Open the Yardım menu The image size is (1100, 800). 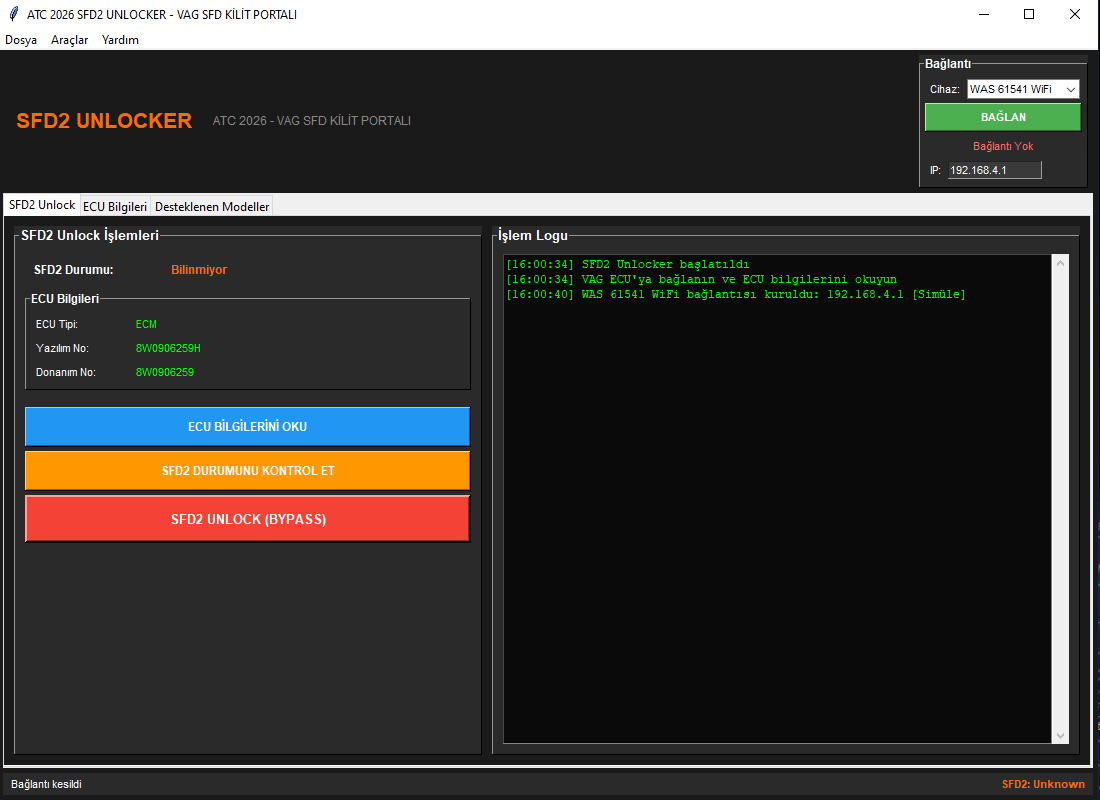120,40
